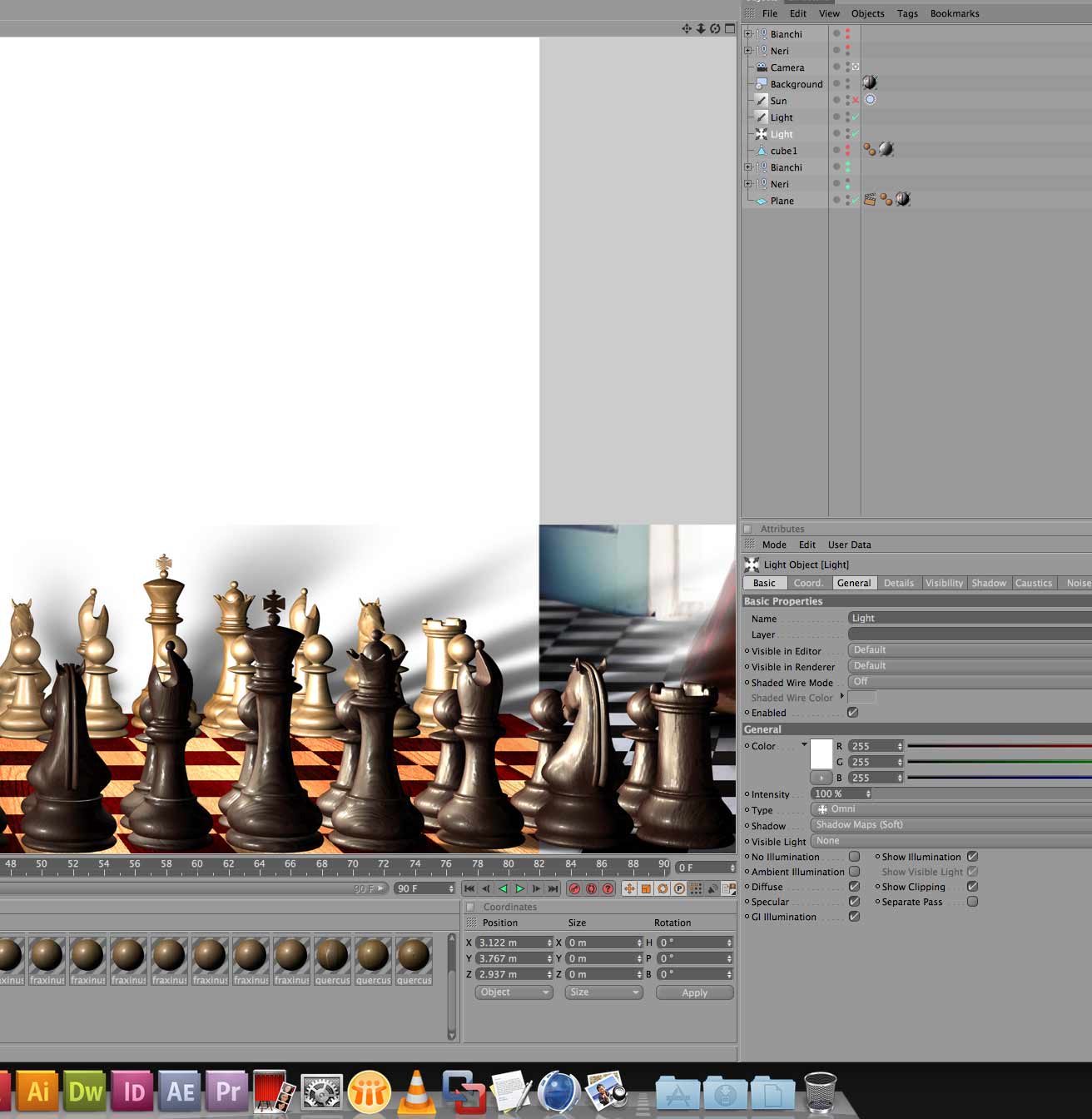Go to the start of the animation

[469, 889]
